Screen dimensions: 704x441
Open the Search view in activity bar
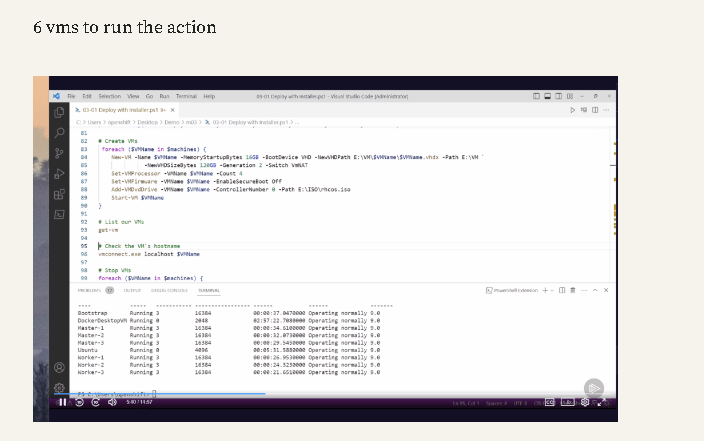59,132
